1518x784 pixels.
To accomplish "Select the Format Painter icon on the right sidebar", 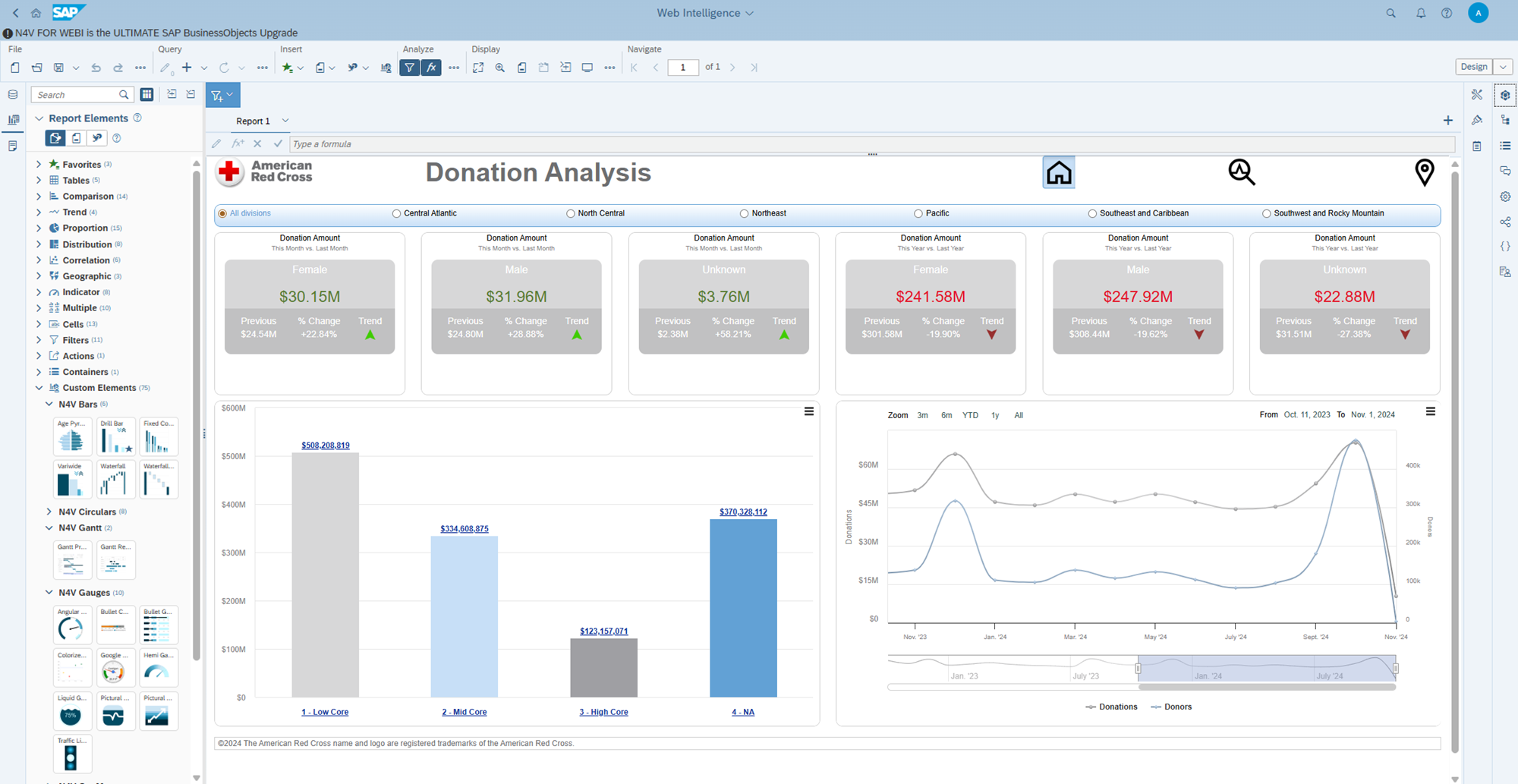I will (1477, 120).
